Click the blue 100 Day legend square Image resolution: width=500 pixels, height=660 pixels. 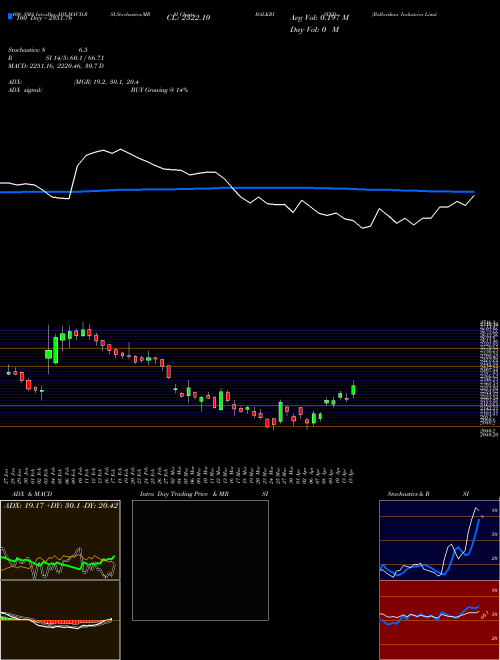tap(11, 16)
